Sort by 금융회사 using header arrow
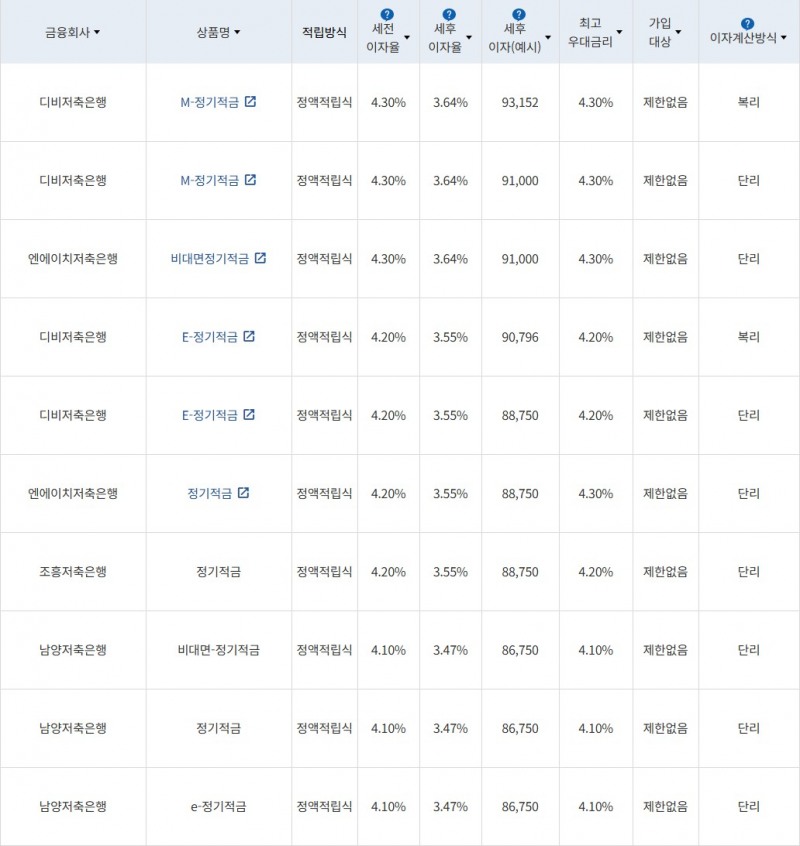Screen dimensions: 800x846 [97, 33]
